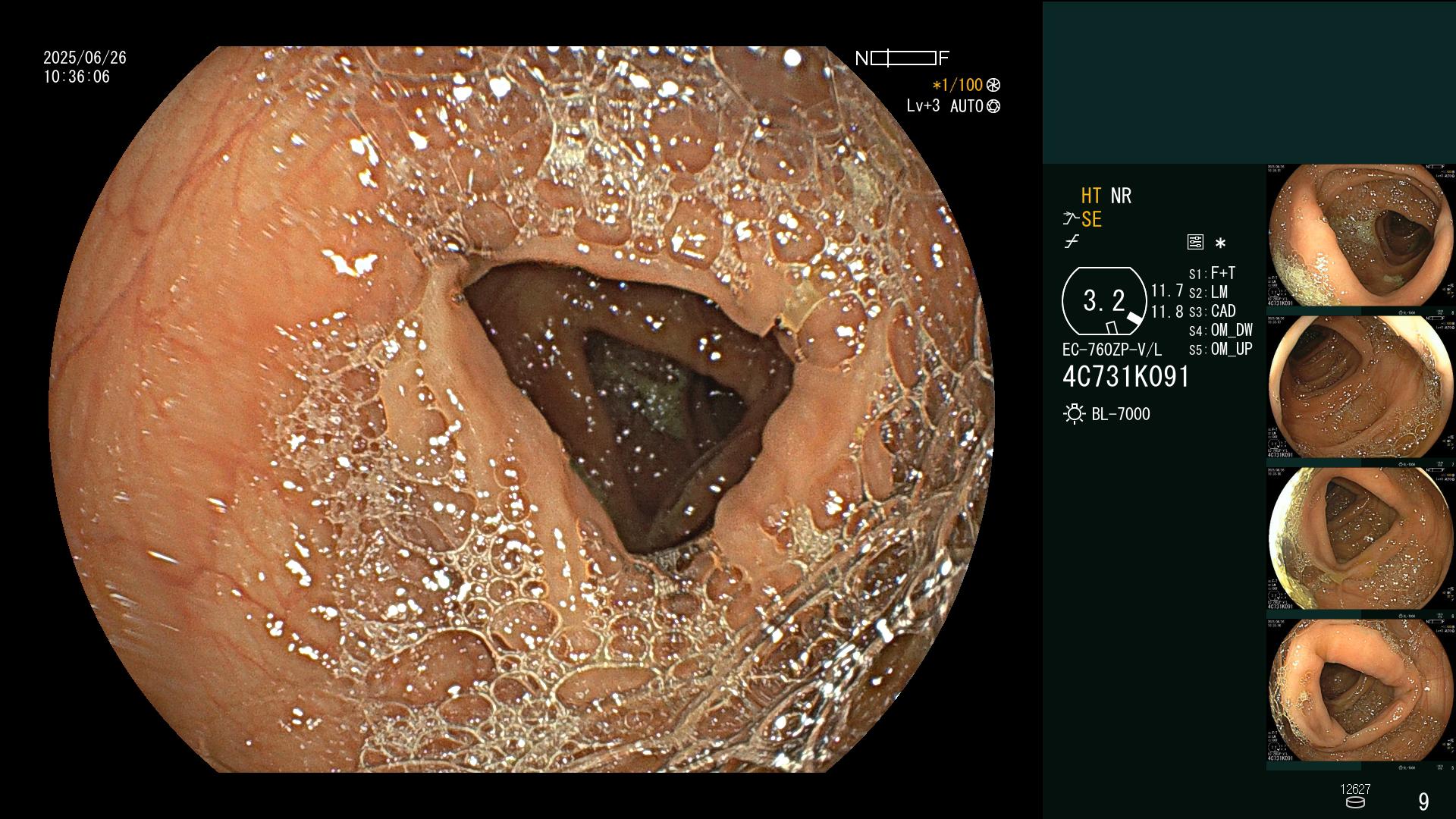This screenshot has width=1456, height=819.
Task: Click the image count number 9
Action: click(x=1423, y=802)
